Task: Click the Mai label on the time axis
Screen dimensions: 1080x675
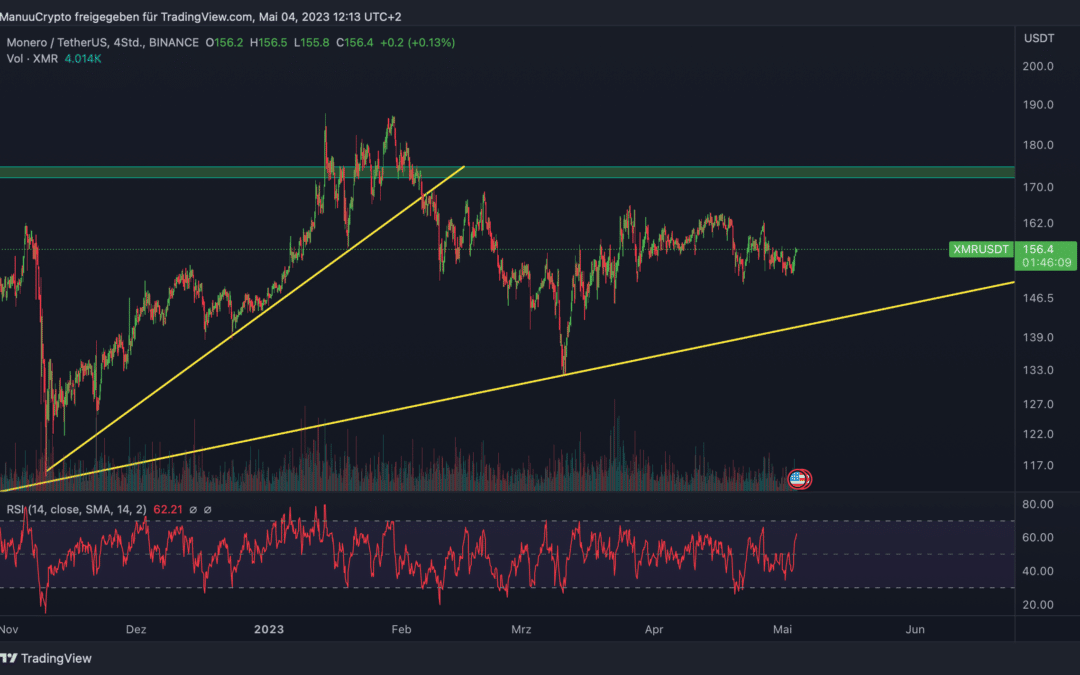Action: point(782,630)
